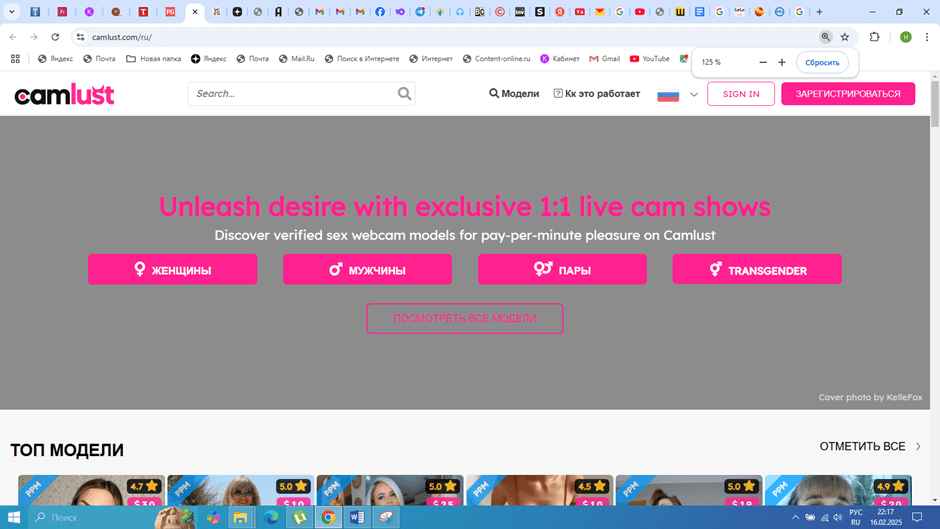Open the Chrome profile avatar
The height and width of the screenshot is (529, 940).
click(905, 37)
